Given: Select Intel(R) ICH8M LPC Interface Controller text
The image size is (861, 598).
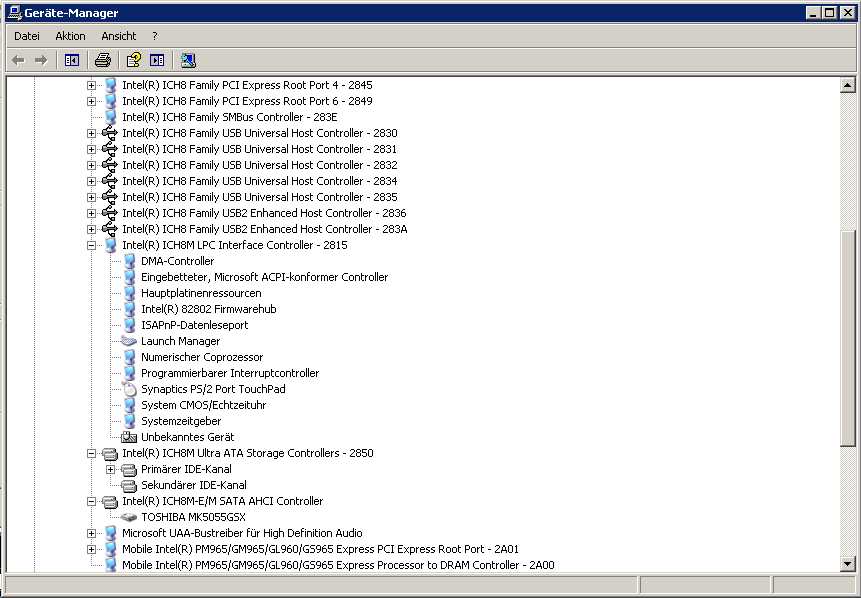Looking at the screenshot, I should pyautogui.click(x=235, y=245).
